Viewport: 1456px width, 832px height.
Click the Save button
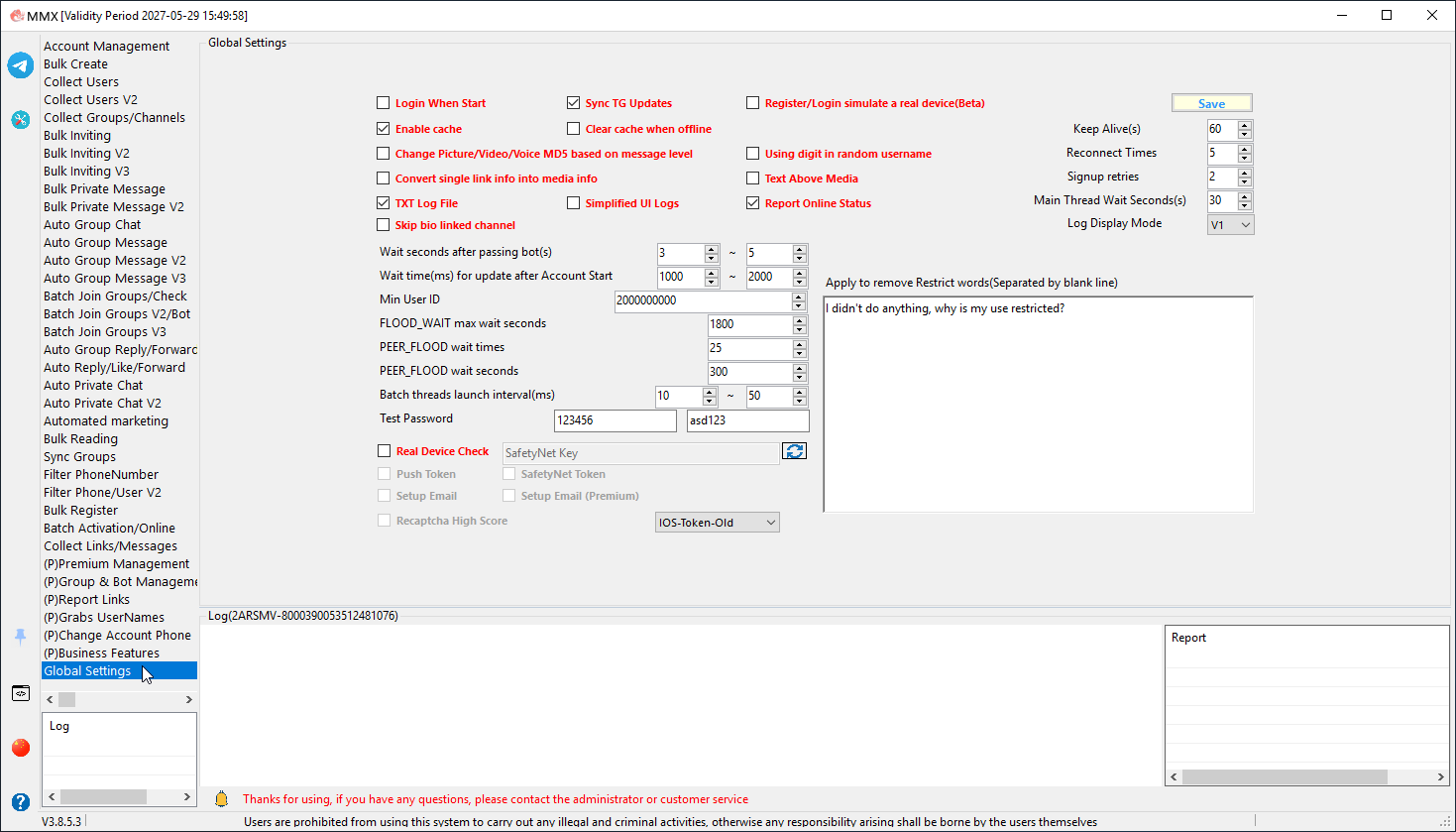(x=1212, y=103)
